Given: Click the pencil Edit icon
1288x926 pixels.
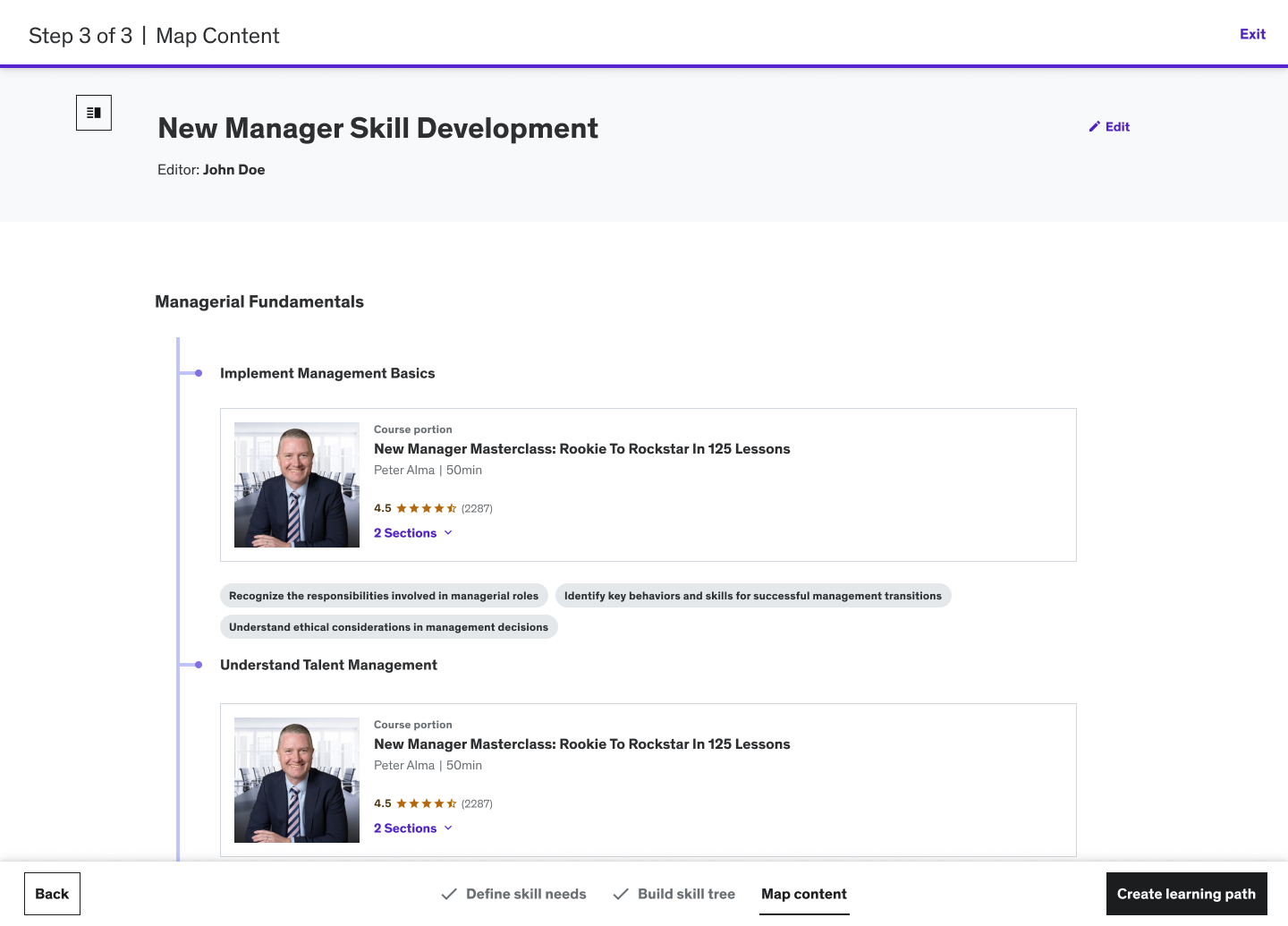Looking at the screenshot, I should pos(1094,127).
